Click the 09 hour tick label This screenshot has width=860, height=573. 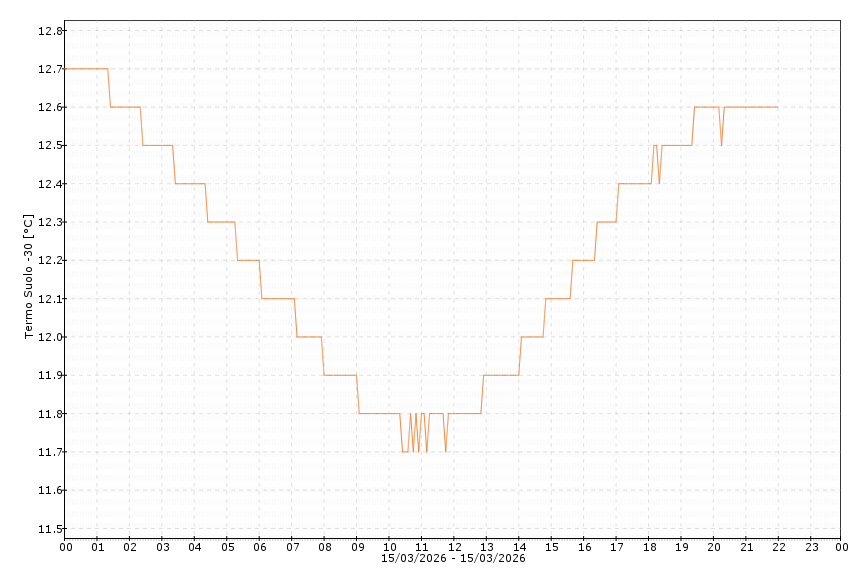357,547
